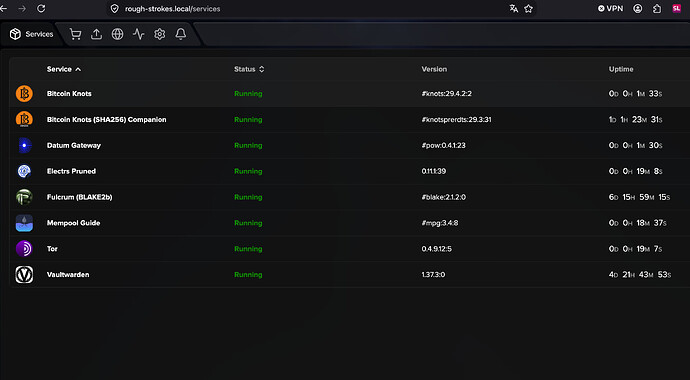Click the Vaultwarden service icon
Screen dimensions: 690x380
pos(24,275)
